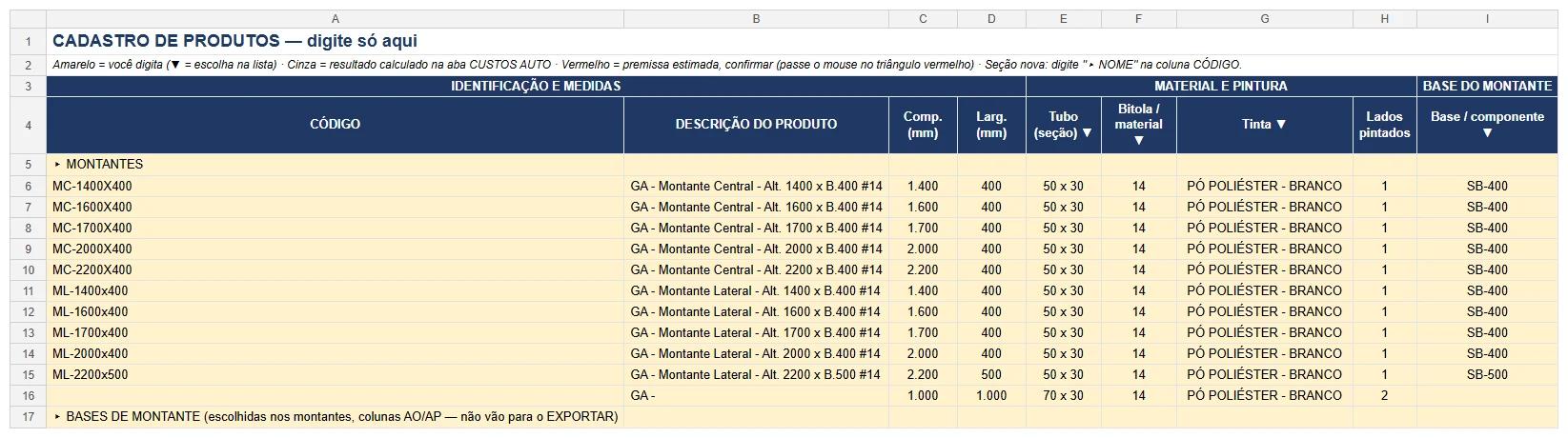The height and width of the screenshot is (438, 1568).
Task: Click description 'GA - Montante Lateral - Alt. 1600 x B.400 #14'
Action: point(756,311)
